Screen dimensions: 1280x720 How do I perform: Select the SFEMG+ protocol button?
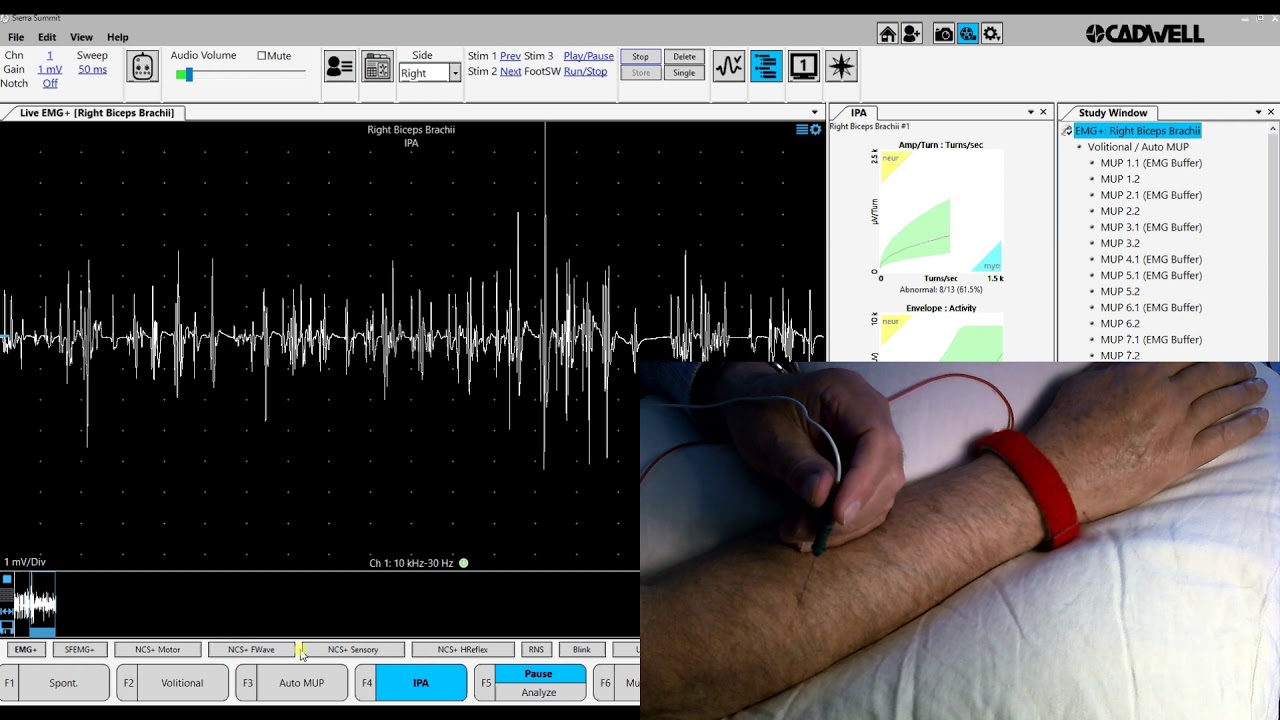[x=79, y=650]
